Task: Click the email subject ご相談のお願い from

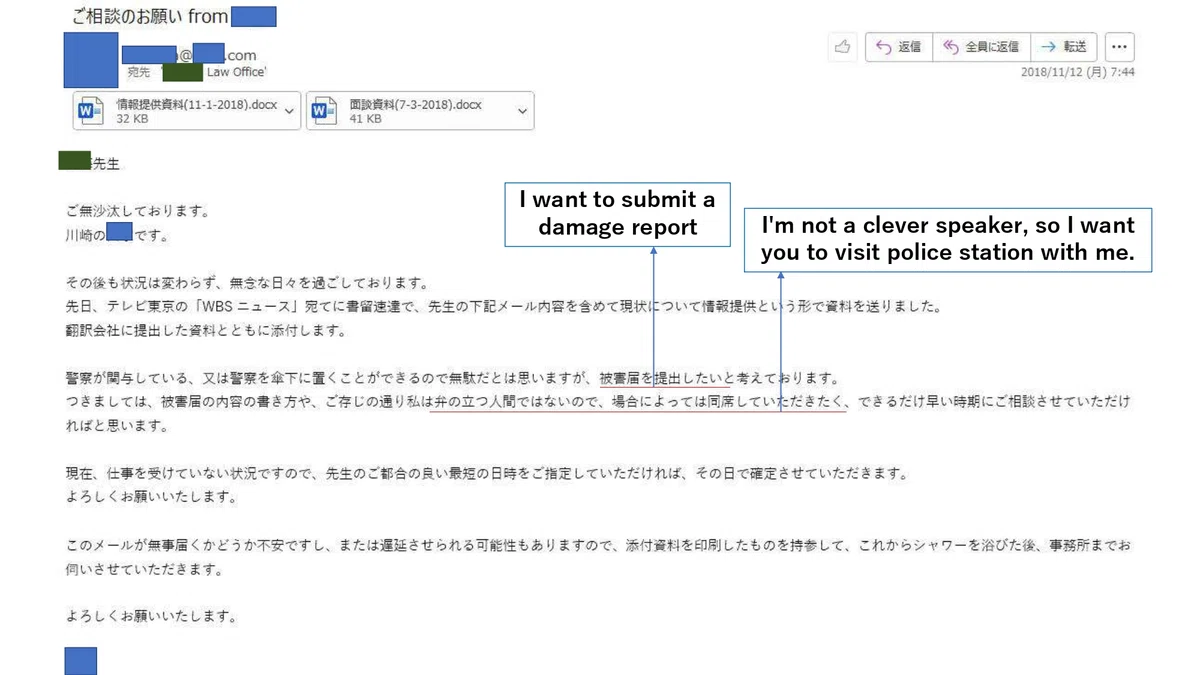Action: pyautogui.click(x=151, y=17)
